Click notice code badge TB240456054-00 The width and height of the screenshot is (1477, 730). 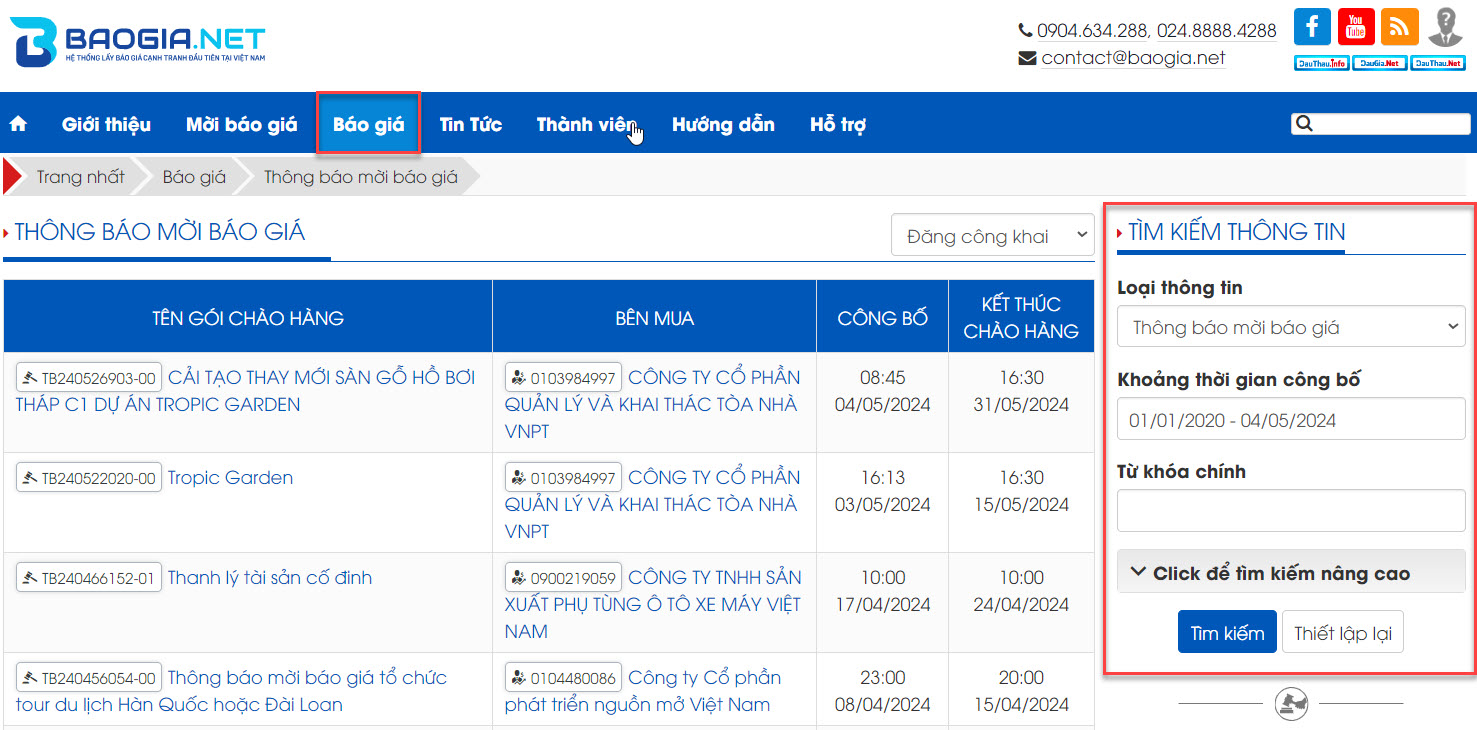pos(89,678)
